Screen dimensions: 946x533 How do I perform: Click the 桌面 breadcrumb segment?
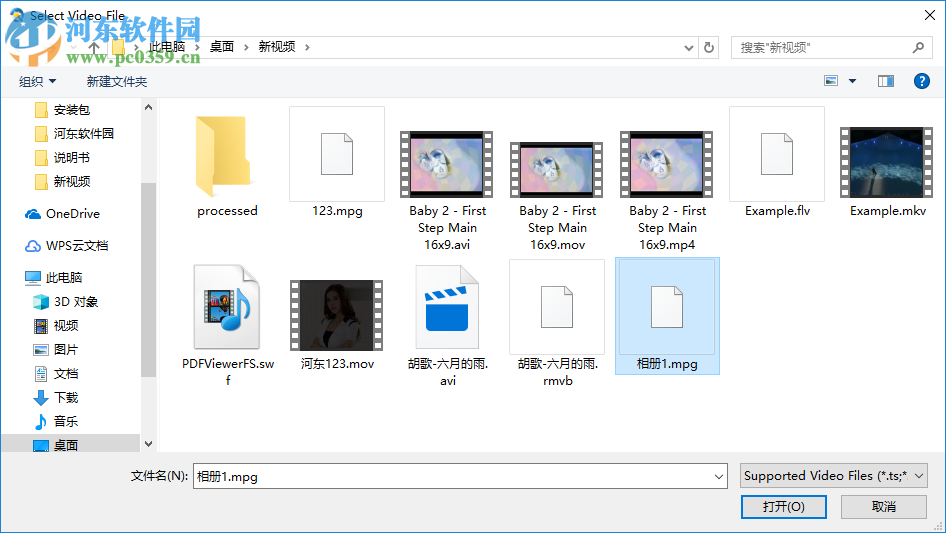(x=221, y=47)
